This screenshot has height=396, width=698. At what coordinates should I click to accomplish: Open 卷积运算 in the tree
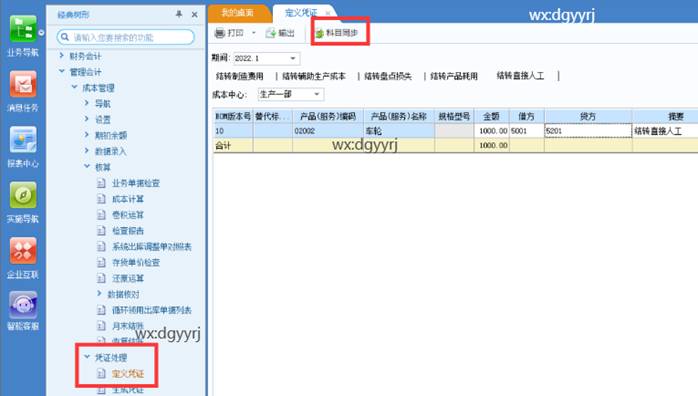[x=128, y=215]
